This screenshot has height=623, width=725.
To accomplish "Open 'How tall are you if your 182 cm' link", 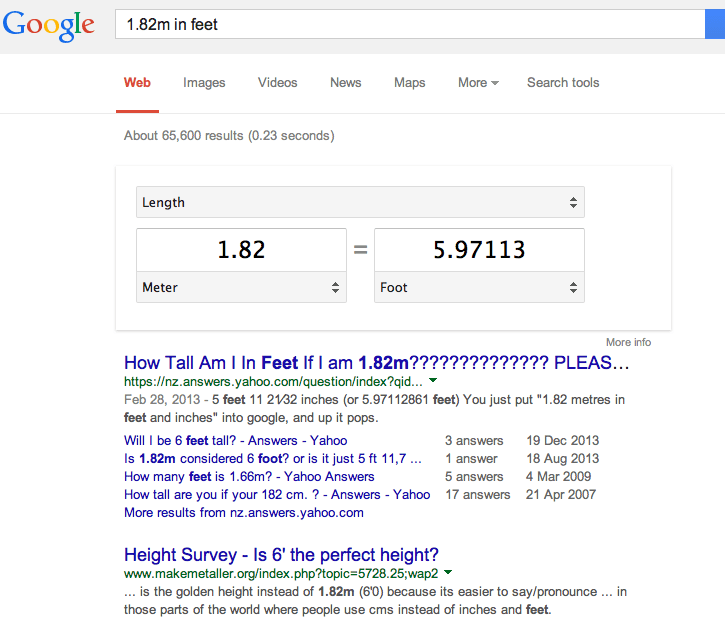I will (x=277, y=494).
